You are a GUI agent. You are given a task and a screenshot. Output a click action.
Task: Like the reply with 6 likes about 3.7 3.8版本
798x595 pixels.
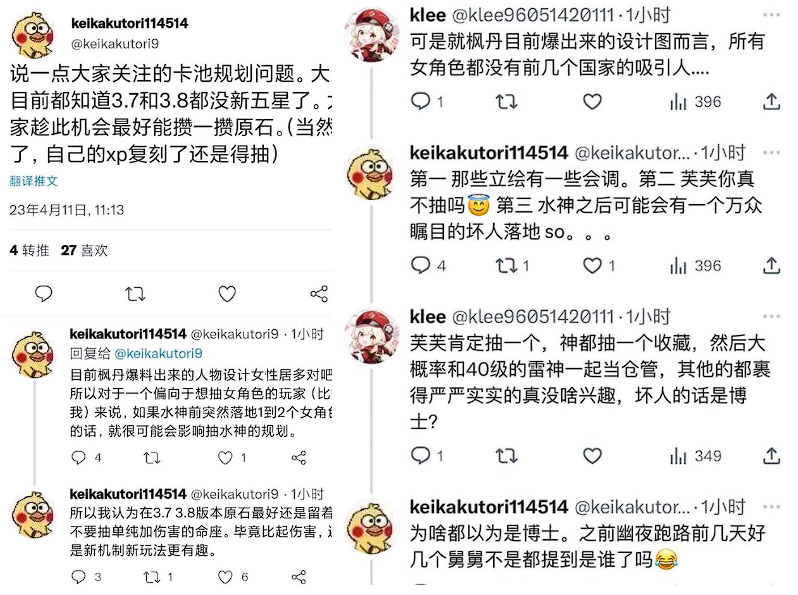click(x=233, y=577)
